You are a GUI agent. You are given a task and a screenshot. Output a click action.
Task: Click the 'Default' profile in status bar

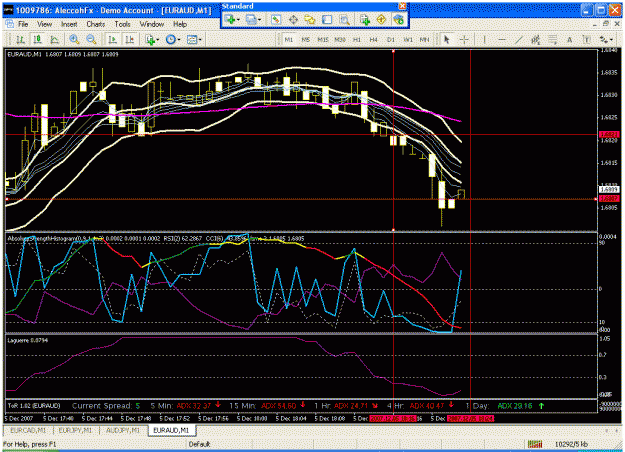(x=199, y=444)
